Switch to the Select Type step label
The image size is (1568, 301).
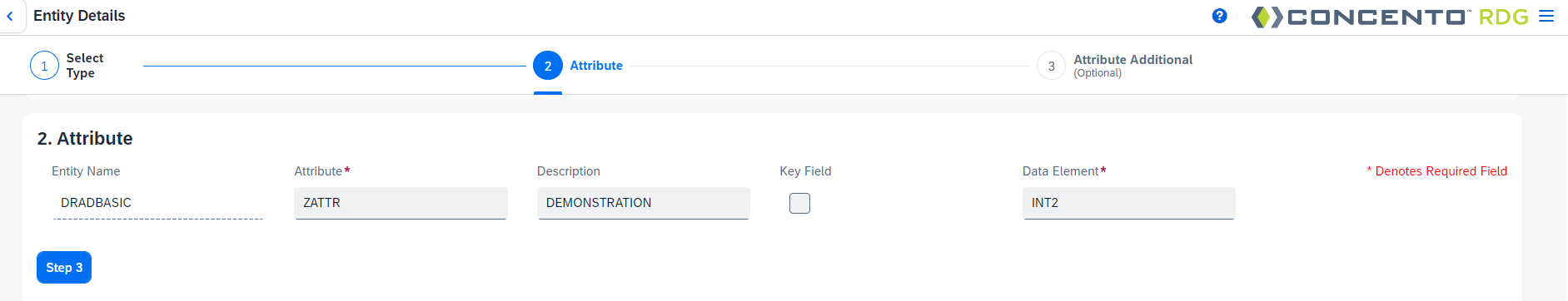coord(85,66)
